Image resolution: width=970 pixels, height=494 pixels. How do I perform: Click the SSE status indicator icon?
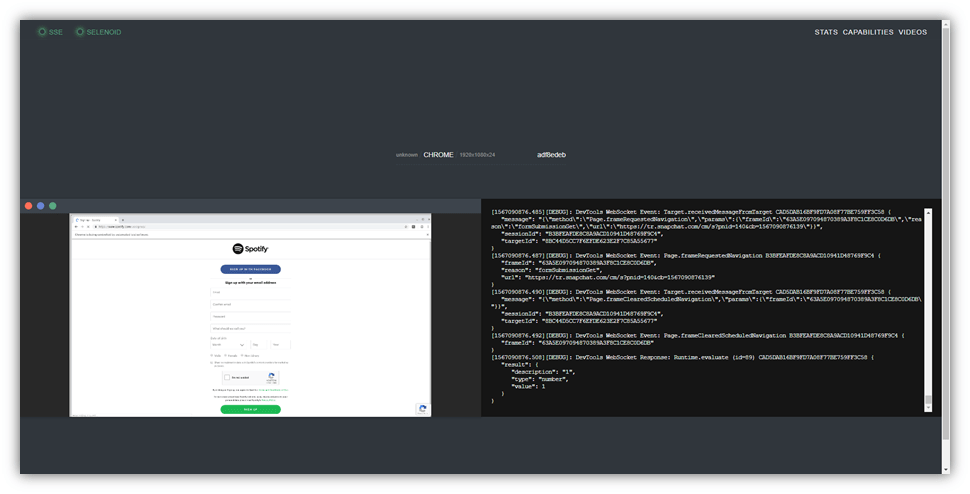tap(42, 32)
